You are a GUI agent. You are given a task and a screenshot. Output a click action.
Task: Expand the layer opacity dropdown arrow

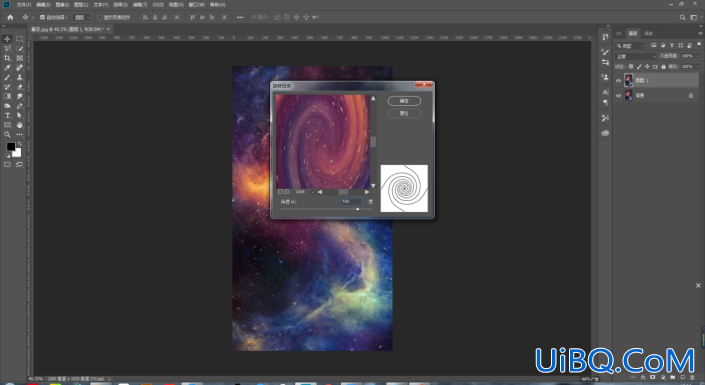[x=697, y=56]
